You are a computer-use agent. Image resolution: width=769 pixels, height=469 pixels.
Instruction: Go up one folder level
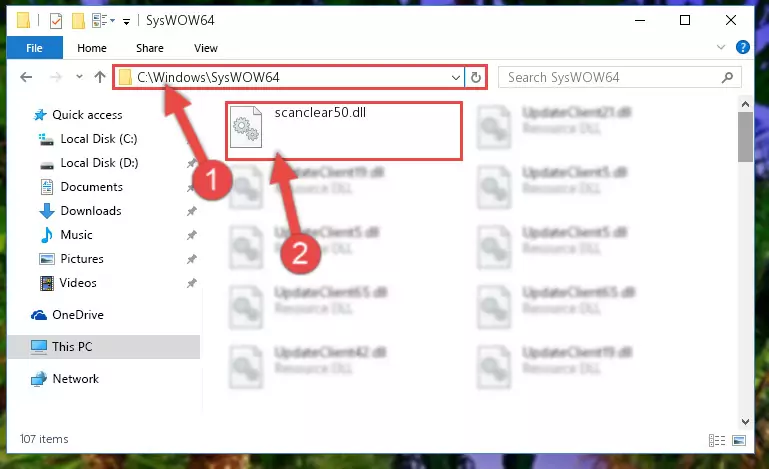click(x=100, y=77)
